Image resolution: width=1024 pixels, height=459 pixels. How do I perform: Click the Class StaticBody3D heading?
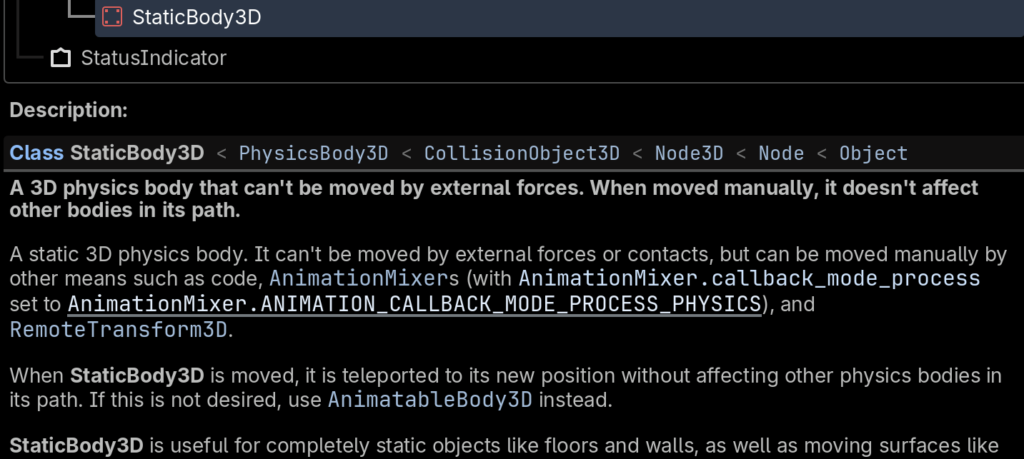[x=107, y=153]
